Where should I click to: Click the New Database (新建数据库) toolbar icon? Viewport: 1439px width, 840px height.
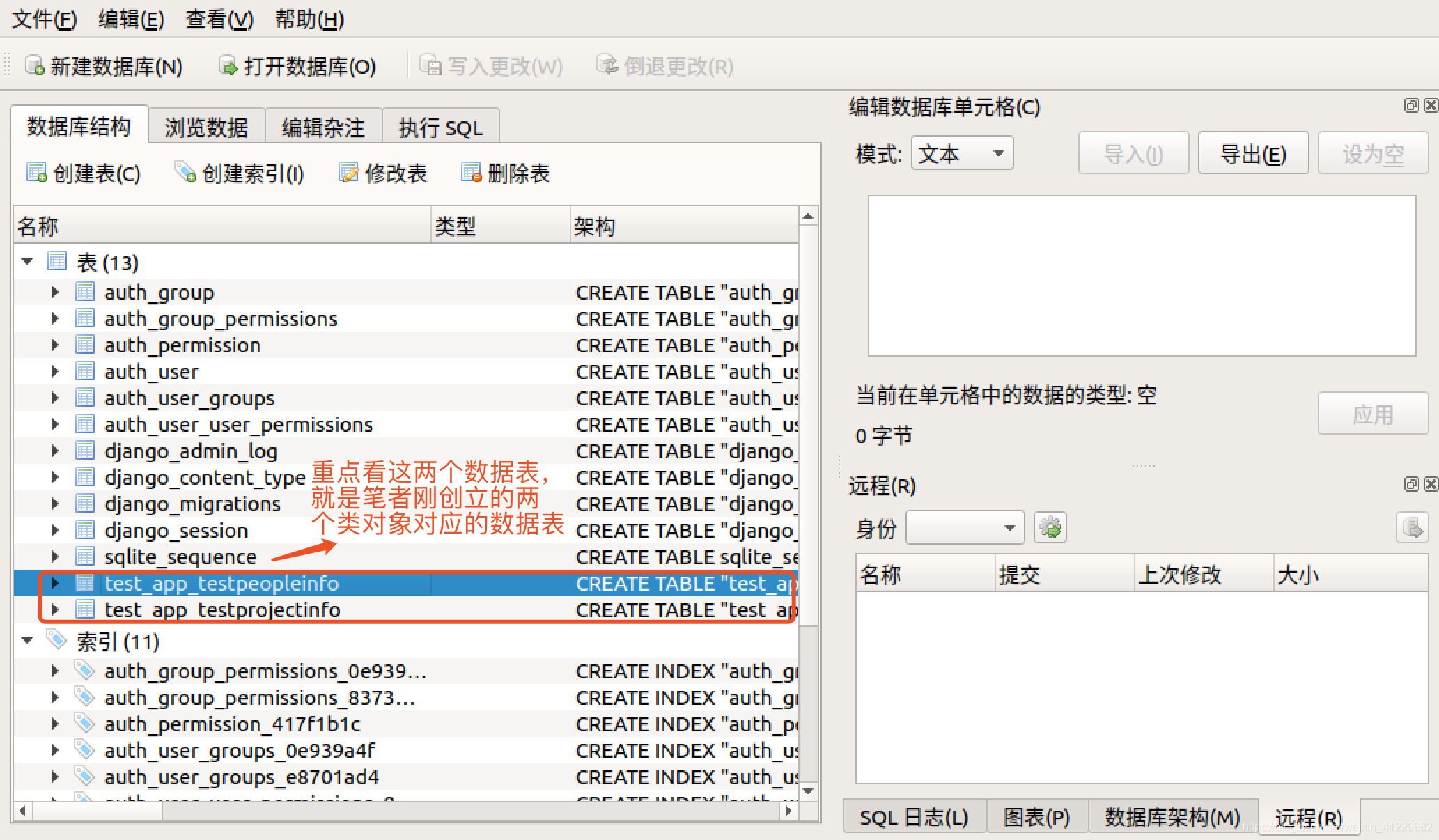(35, 65)
